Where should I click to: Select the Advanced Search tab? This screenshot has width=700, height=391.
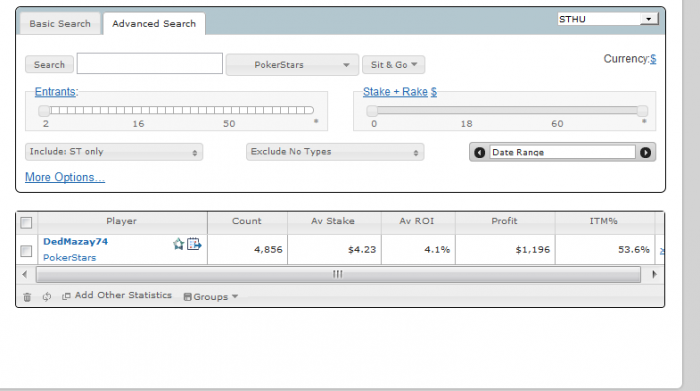154,24
